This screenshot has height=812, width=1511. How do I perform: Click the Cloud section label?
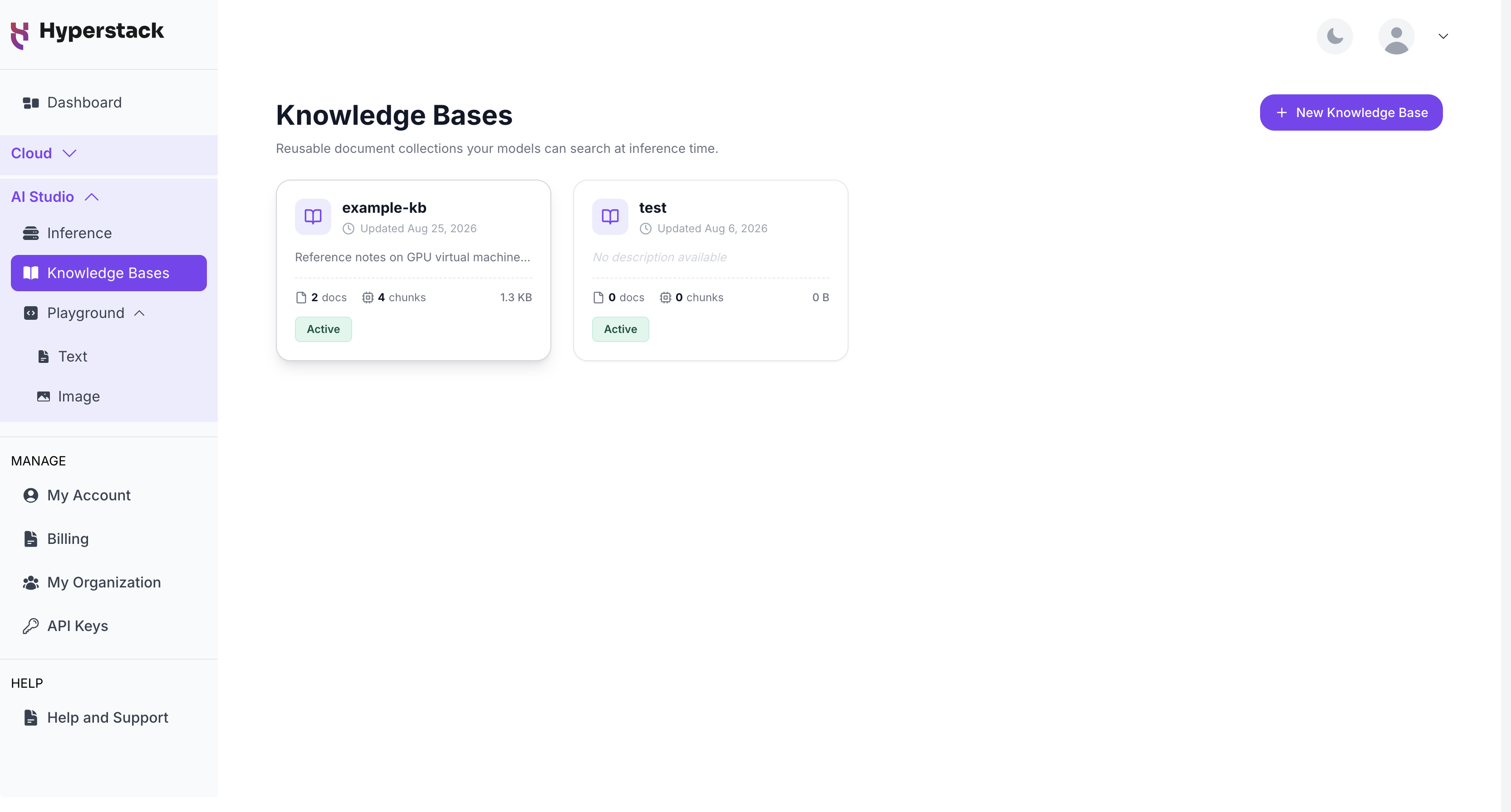coord(32,154)
